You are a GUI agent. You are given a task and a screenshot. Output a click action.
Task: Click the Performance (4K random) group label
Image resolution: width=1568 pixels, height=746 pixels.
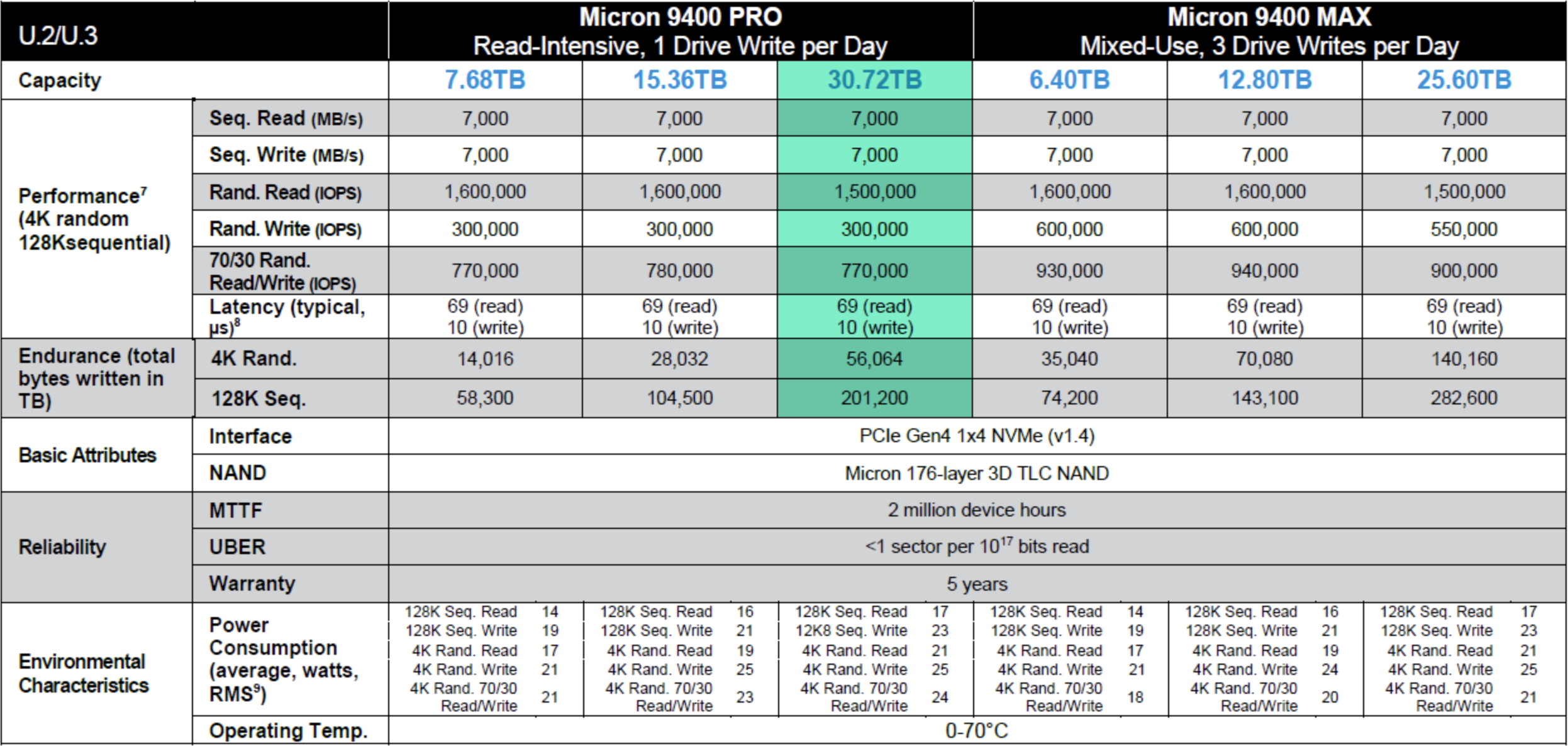pos(94,219)
